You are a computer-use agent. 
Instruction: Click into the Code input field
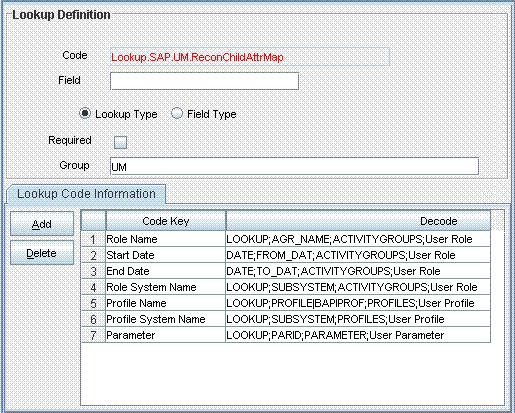(250, 57)
